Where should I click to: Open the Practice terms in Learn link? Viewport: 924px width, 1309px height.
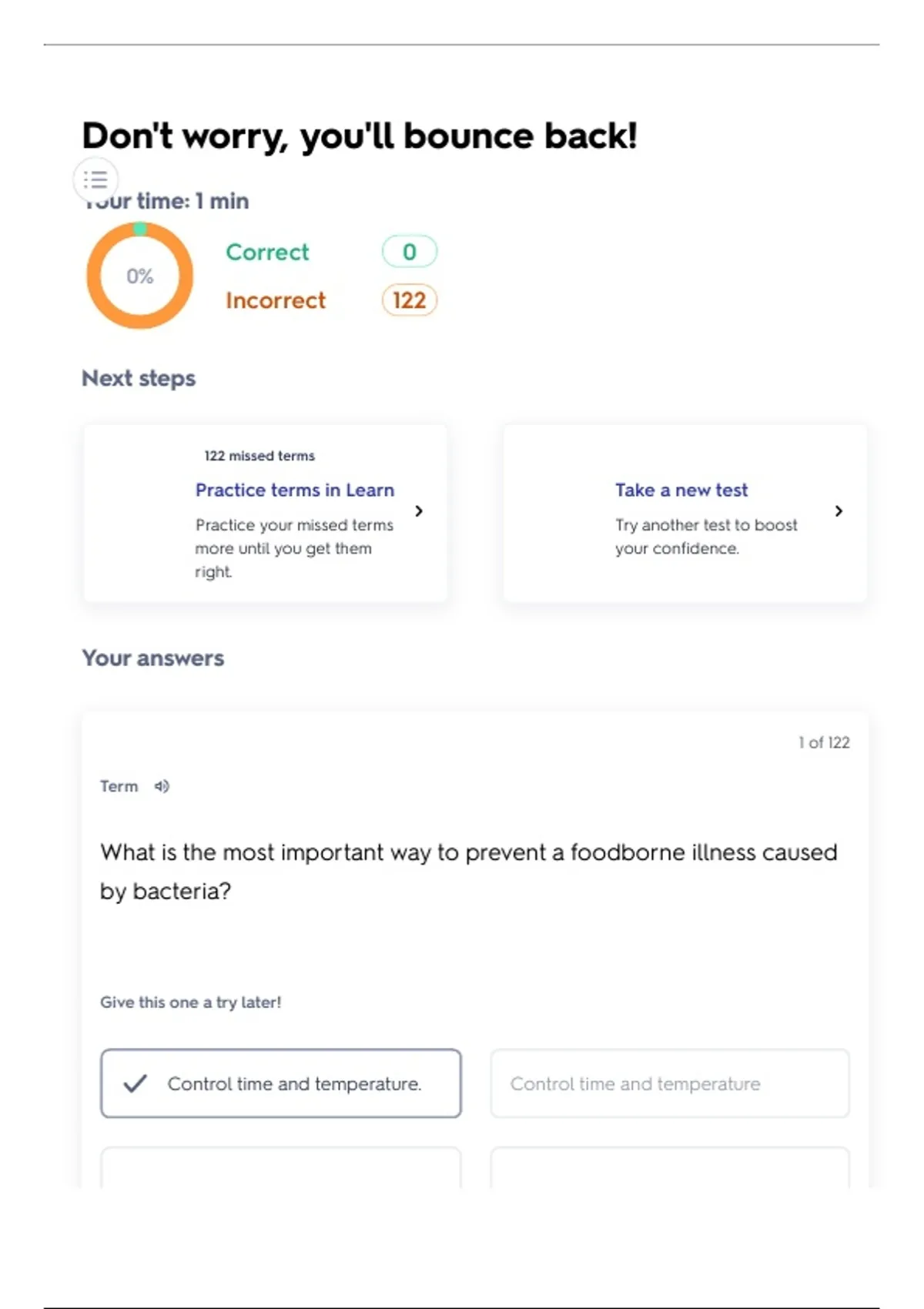pyautogui.click(x=294, y=490)
